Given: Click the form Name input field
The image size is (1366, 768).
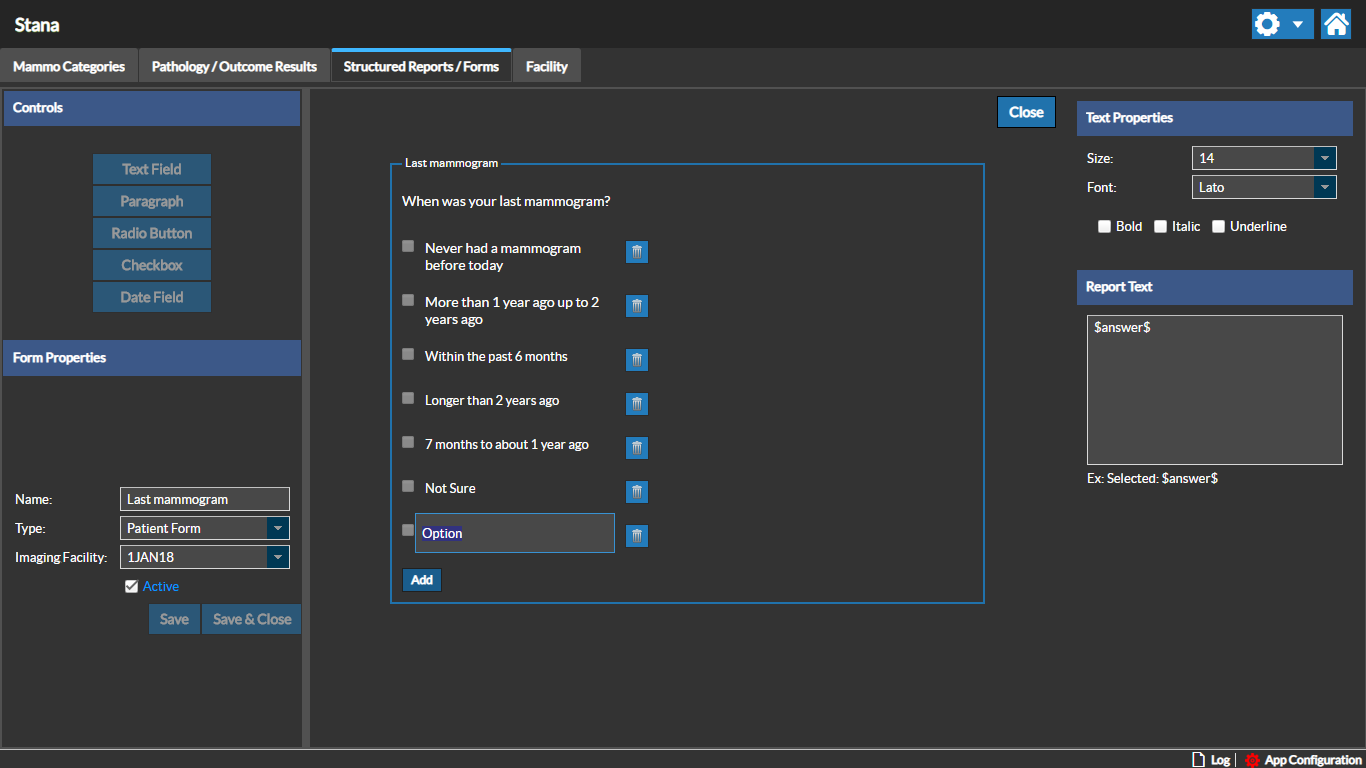Looking at the screenshot, I should tap(205, 499).
